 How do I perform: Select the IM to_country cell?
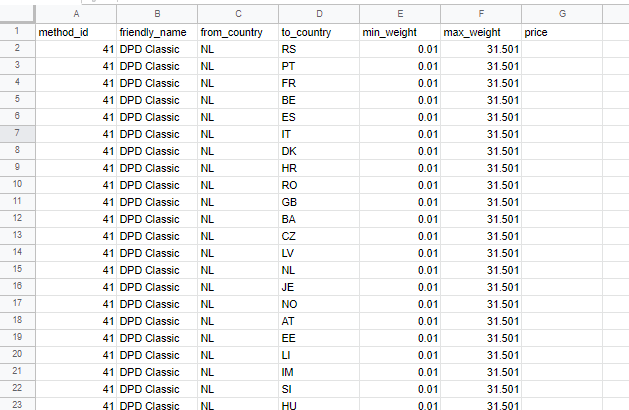[x=319, y=372]
